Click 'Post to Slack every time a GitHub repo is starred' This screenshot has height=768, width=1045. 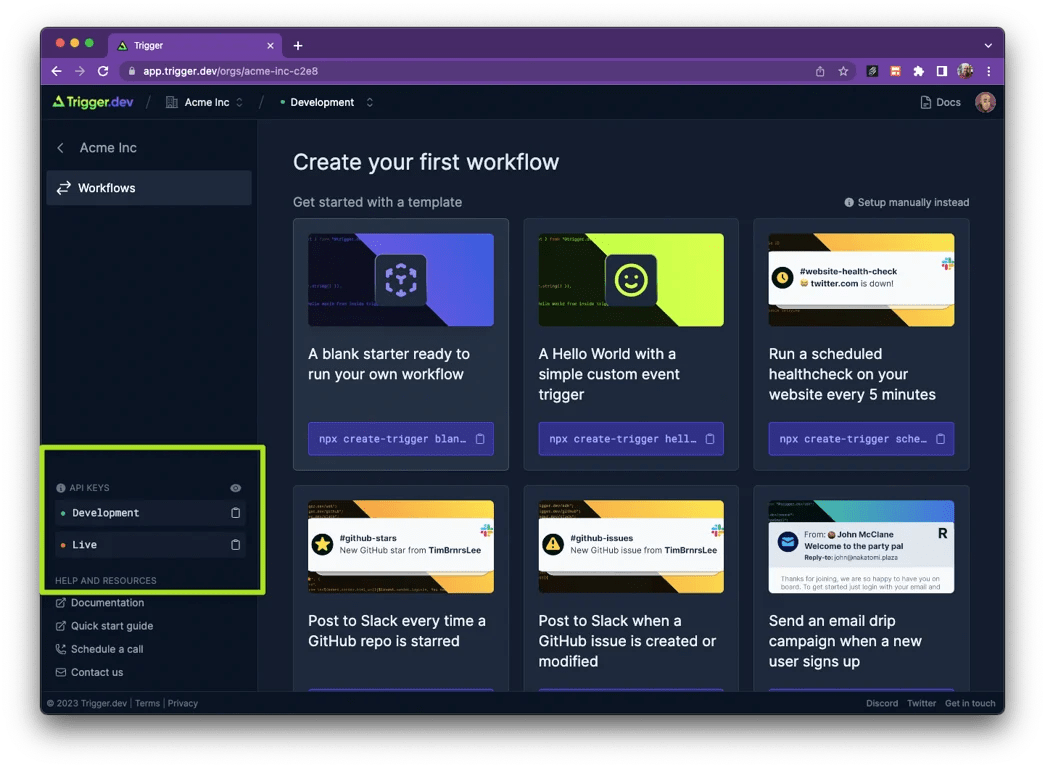(x=397, y=631)
